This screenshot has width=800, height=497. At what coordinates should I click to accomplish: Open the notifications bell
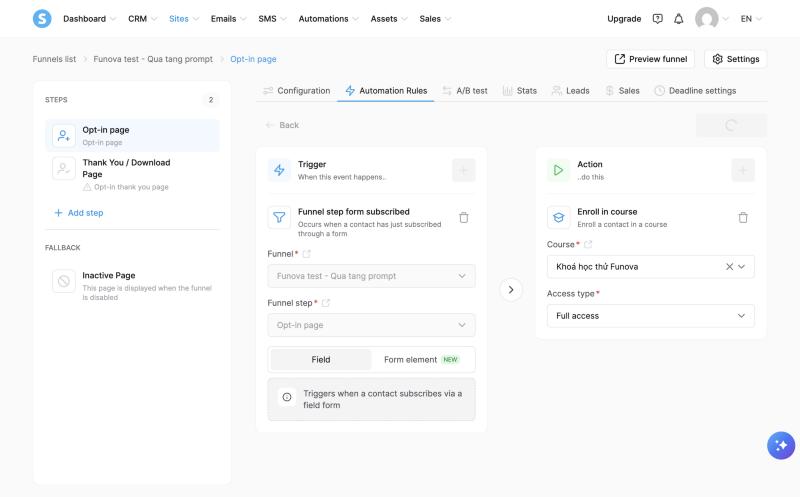(x=679, y=19)
